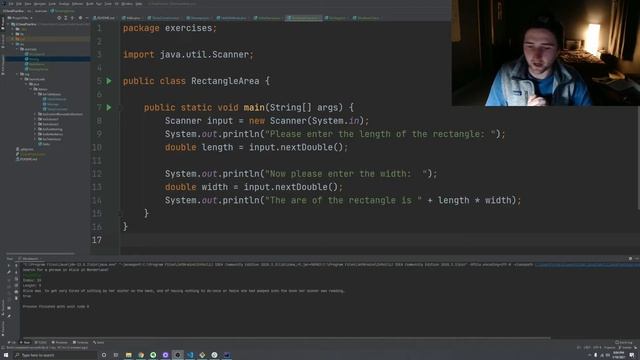Open the Run tool window tab
640x360 pixels.
click(25, 342)
